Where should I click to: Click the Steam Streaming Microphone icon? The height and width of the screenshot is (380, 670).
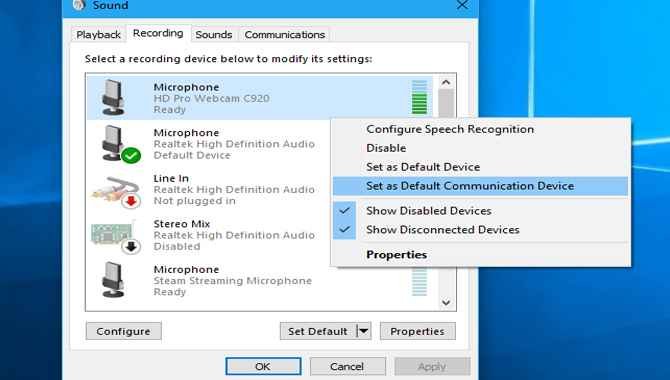coord(113,280)
